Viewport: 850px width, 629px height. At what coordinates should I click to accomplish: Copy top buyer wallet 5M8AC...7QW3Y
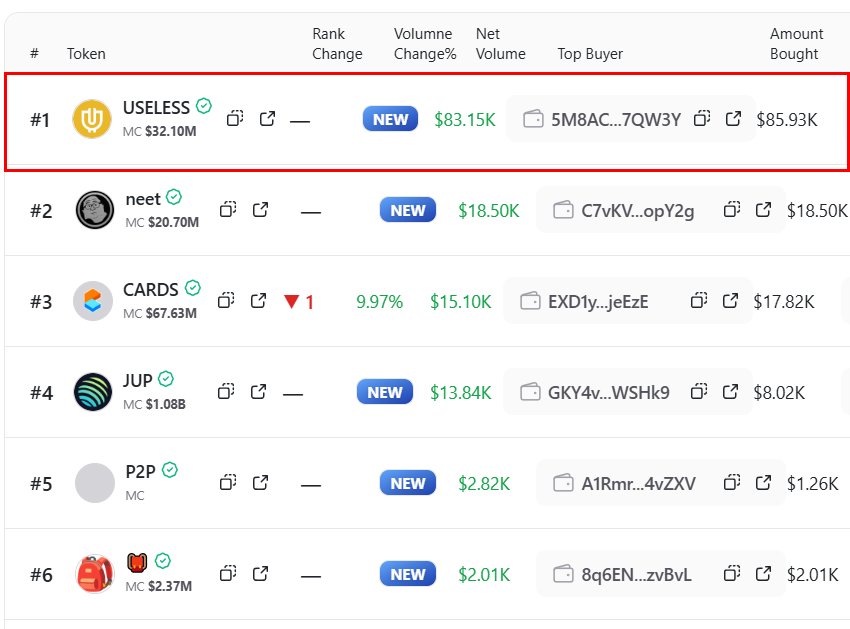[x=702, y=118]
